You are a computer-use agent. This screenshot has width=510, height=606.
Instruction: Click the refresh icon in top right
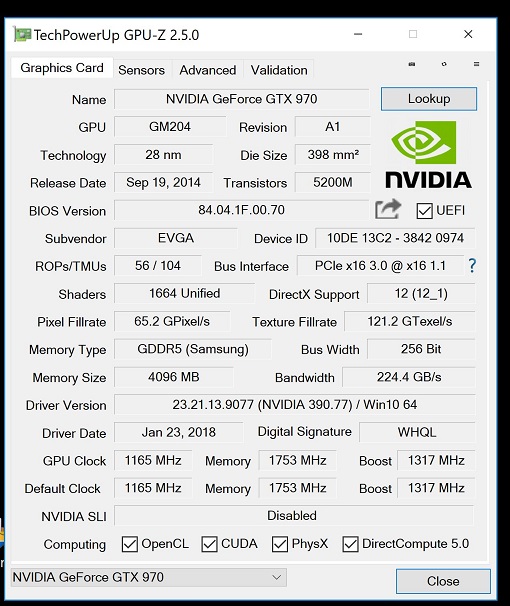(x=444, y=64)
